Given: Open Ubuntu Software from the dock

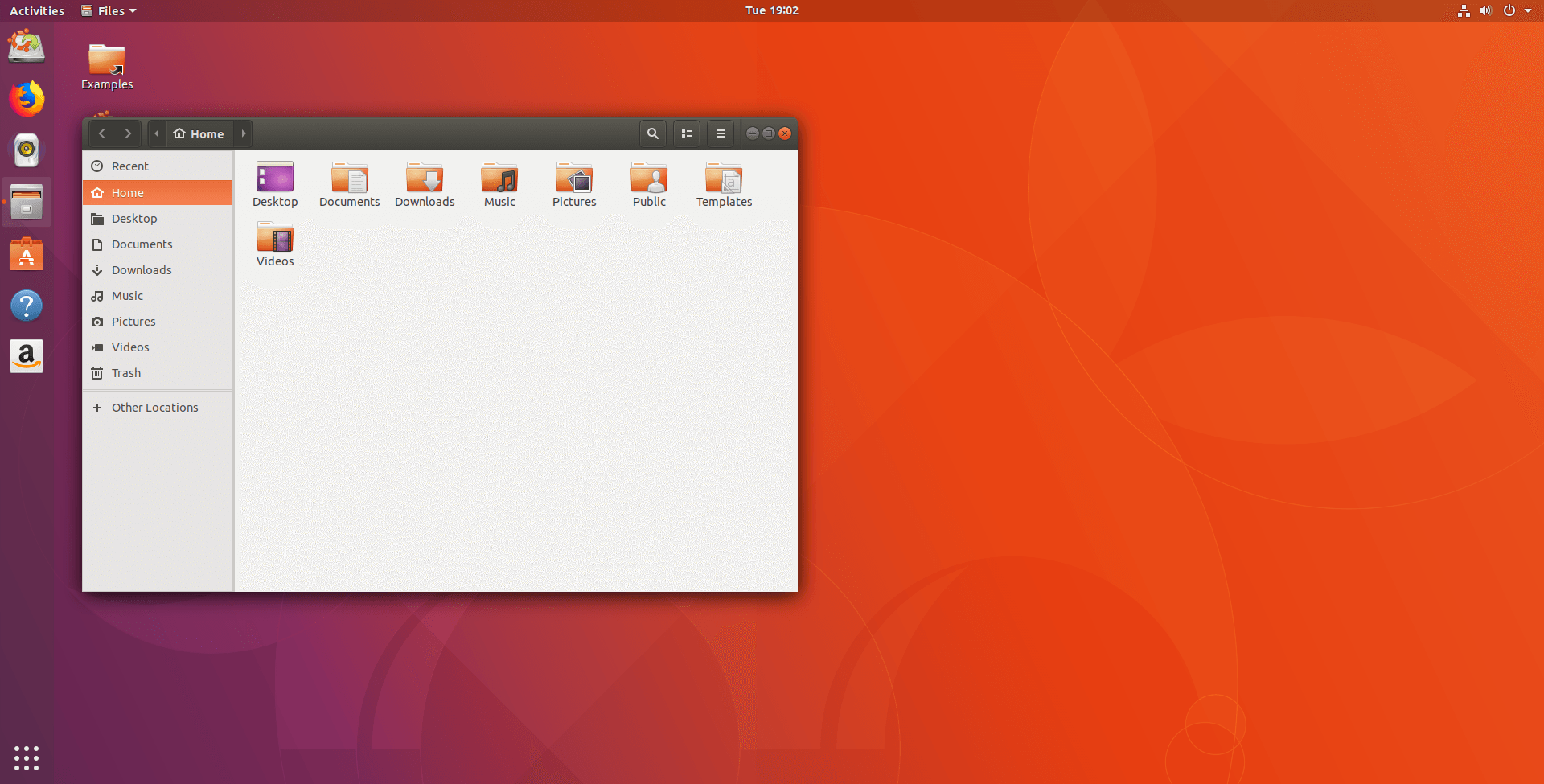Looking at the screenshot, I should [27, 254].
